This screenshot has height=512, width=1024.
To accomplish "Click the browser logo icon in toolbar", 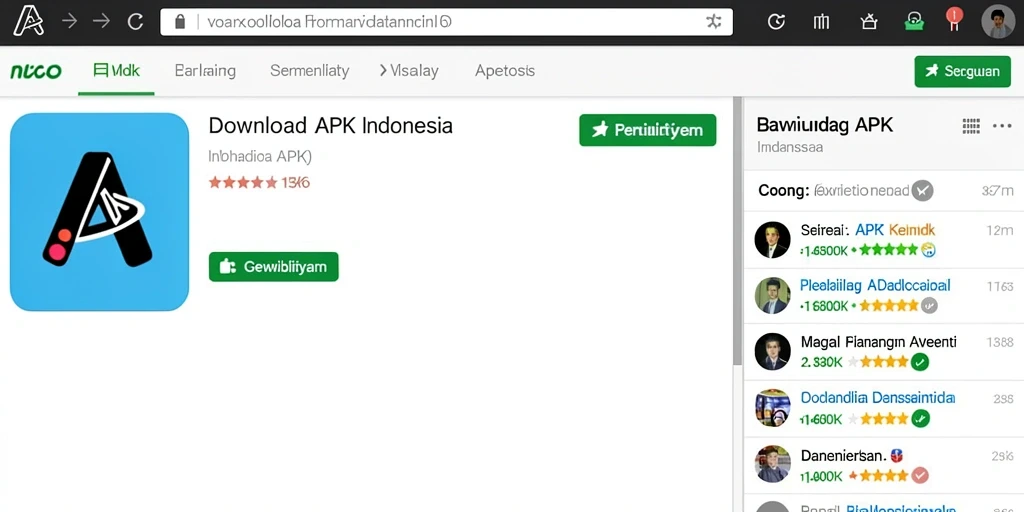I will click(28, 21).
